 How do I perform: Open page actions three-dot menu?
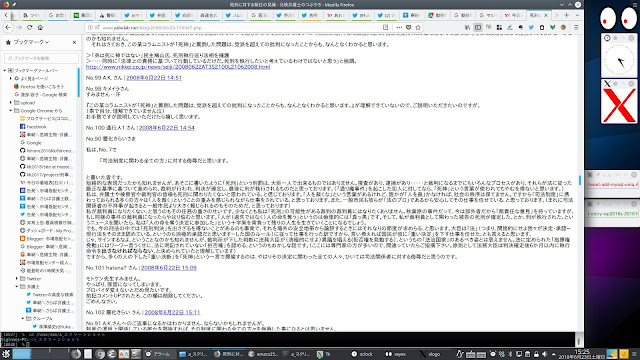399,27
